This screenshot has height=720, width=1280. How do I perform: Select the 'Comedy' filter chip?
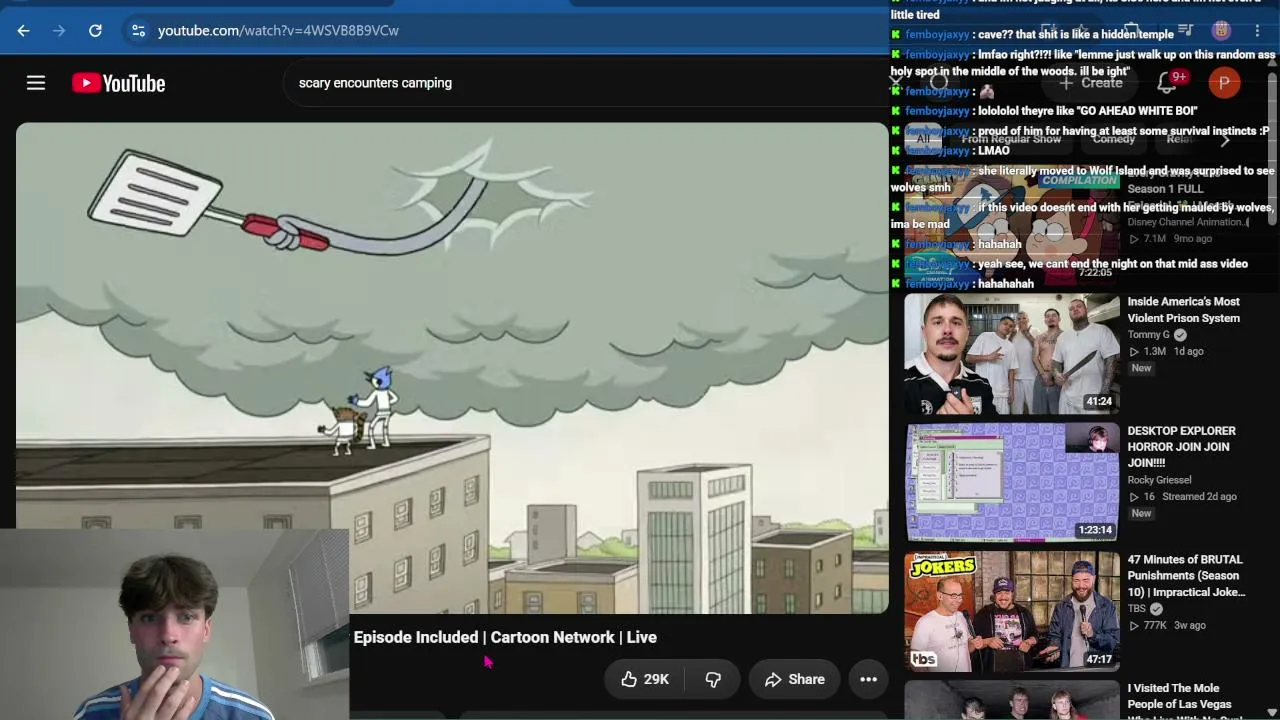tap(1114, 139)
